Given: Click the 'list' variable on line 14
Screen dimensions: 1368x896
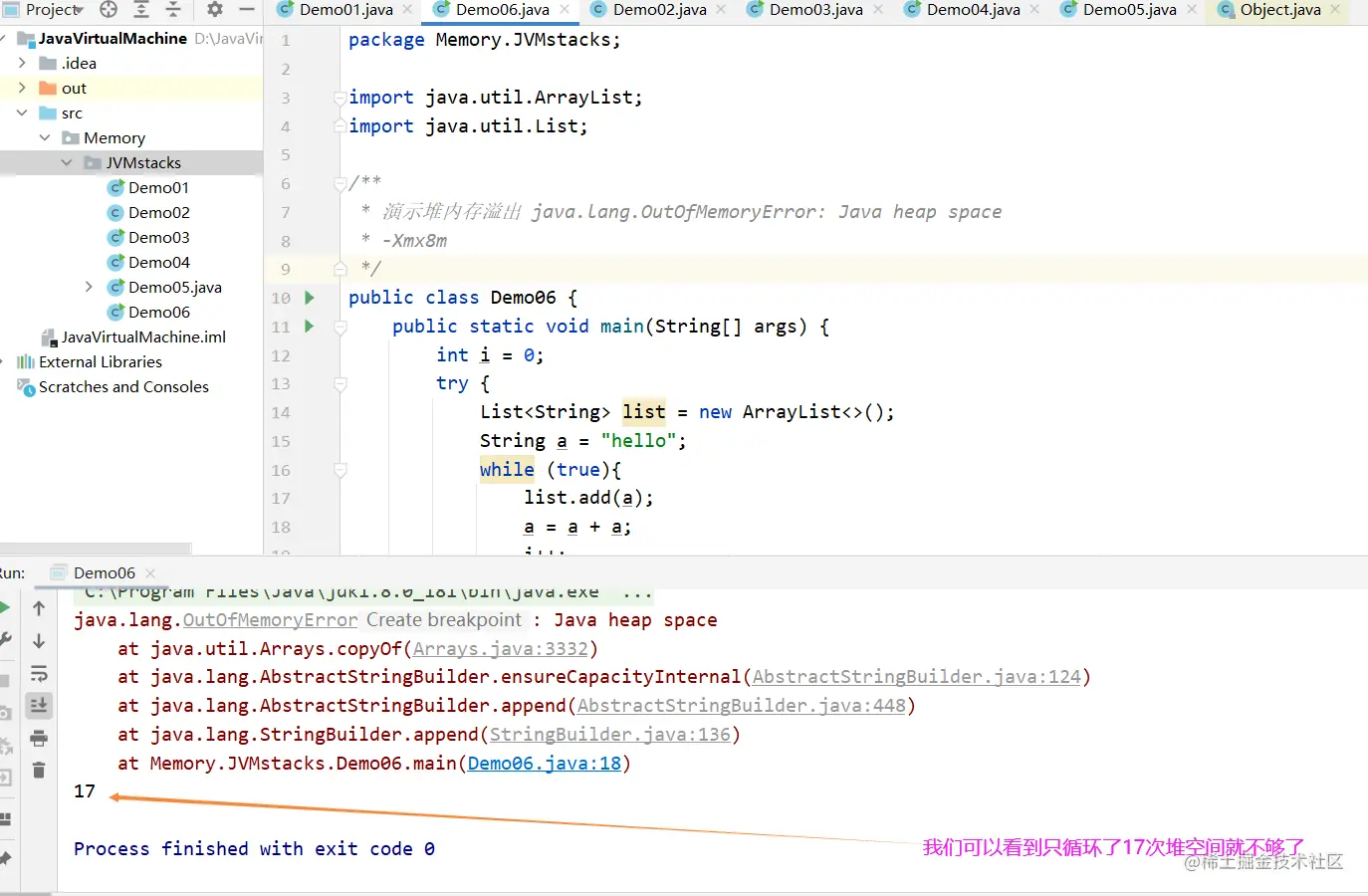Looking at the screenshot, I should click(x=644, y=412).
